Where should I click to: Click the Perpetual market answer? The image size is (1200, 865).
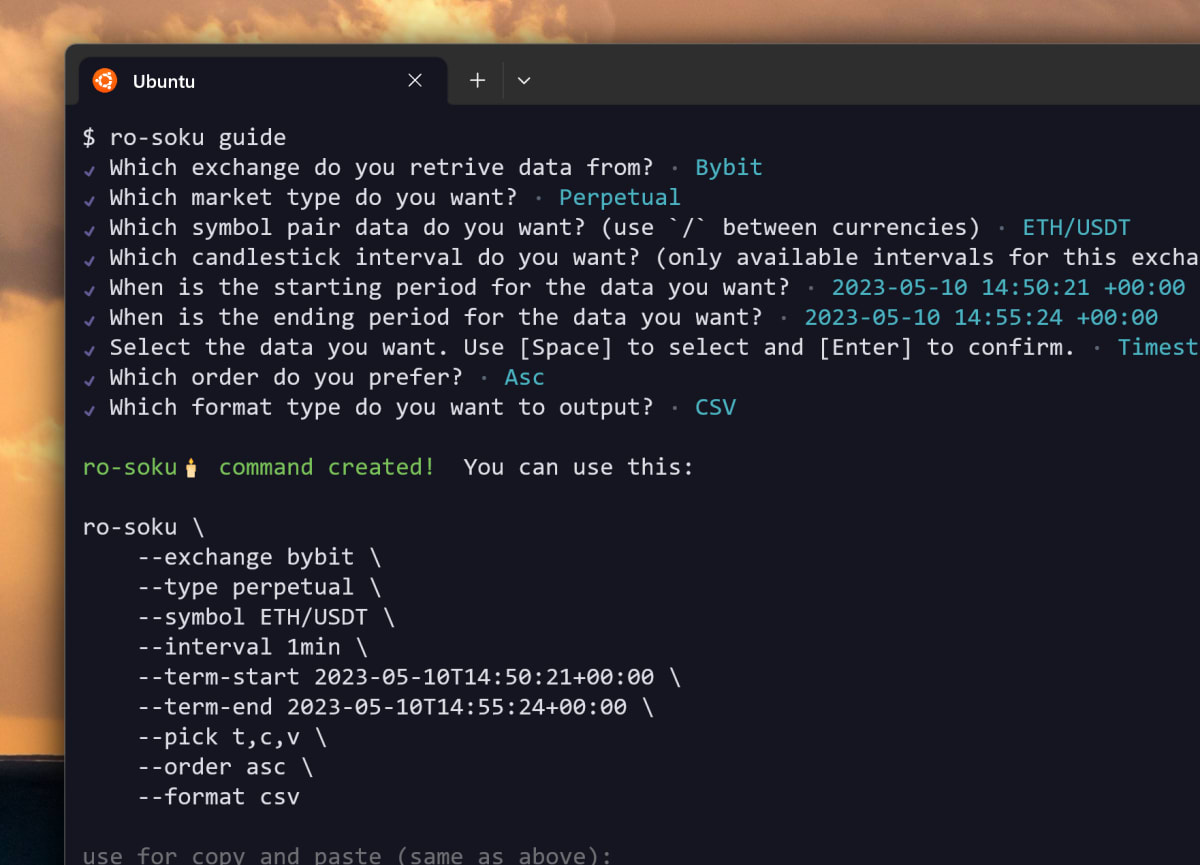tap(619, 197)
